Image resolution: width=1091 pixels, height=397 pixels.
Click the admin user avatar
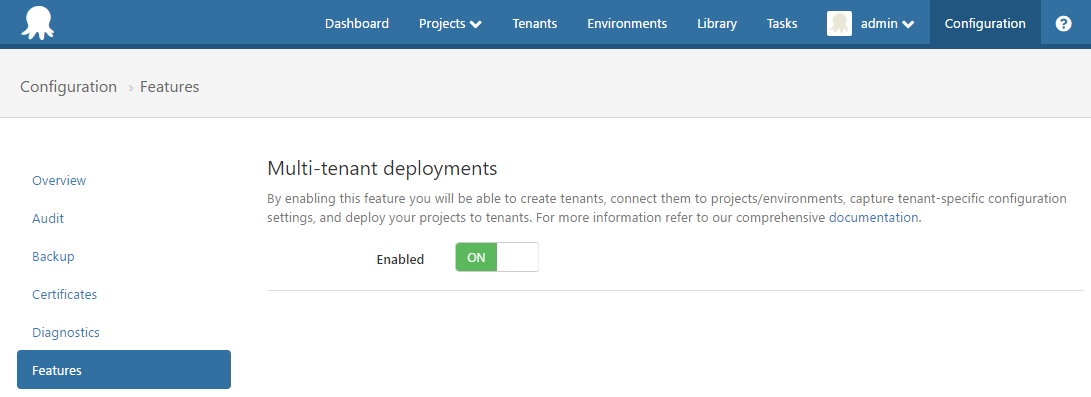coord(839,24)
